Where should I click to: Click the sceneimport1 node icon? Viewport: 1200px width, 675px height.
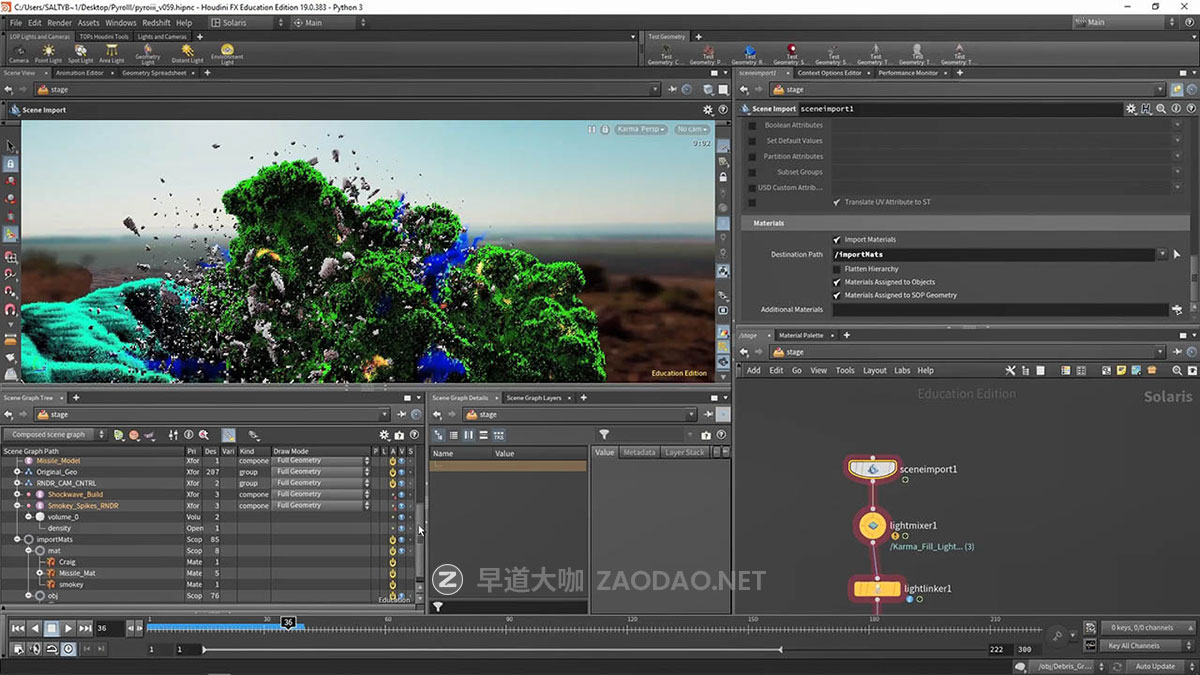tap(872, 468)
